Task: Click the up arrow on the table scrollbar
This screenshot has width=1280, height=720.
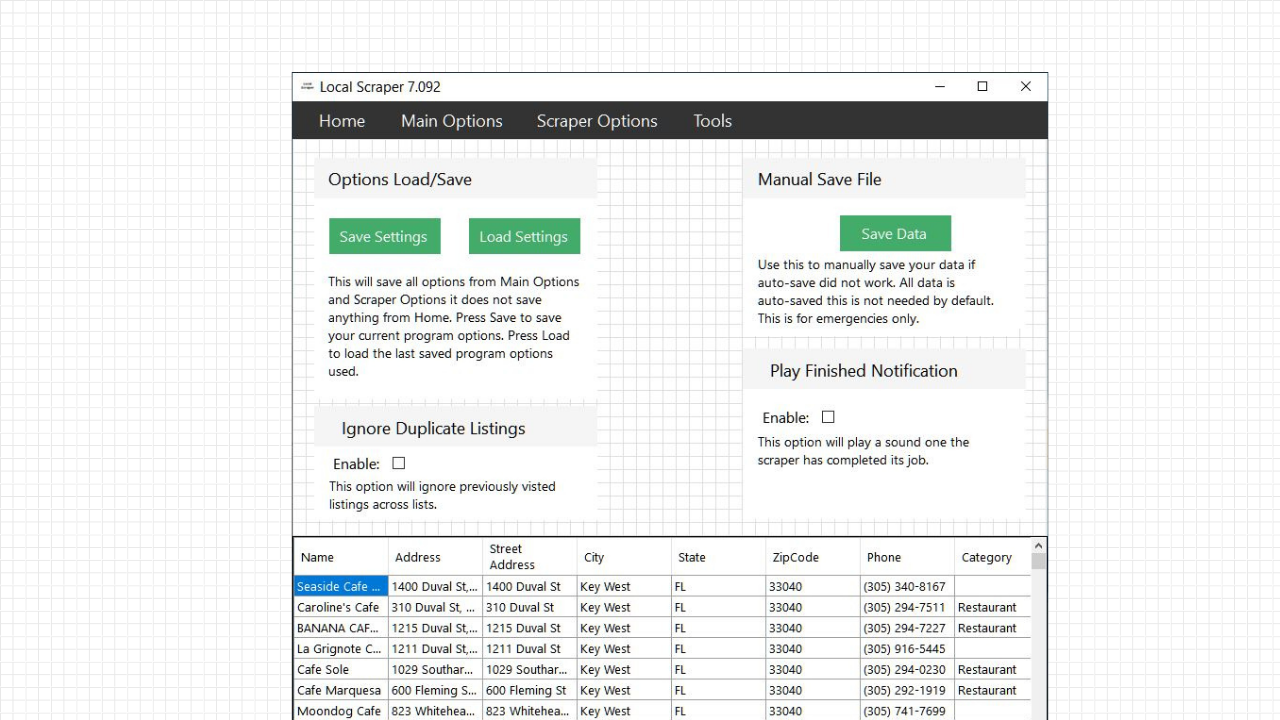Action: tap(1038, 545)
